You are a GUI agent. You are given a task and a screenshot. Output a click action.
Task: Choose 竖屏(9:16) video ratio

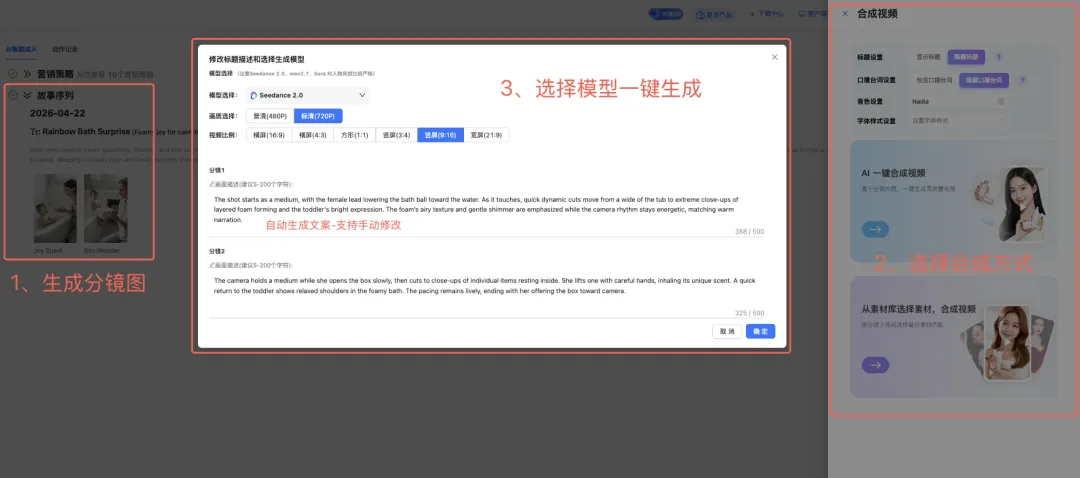[x=440, y=135]
